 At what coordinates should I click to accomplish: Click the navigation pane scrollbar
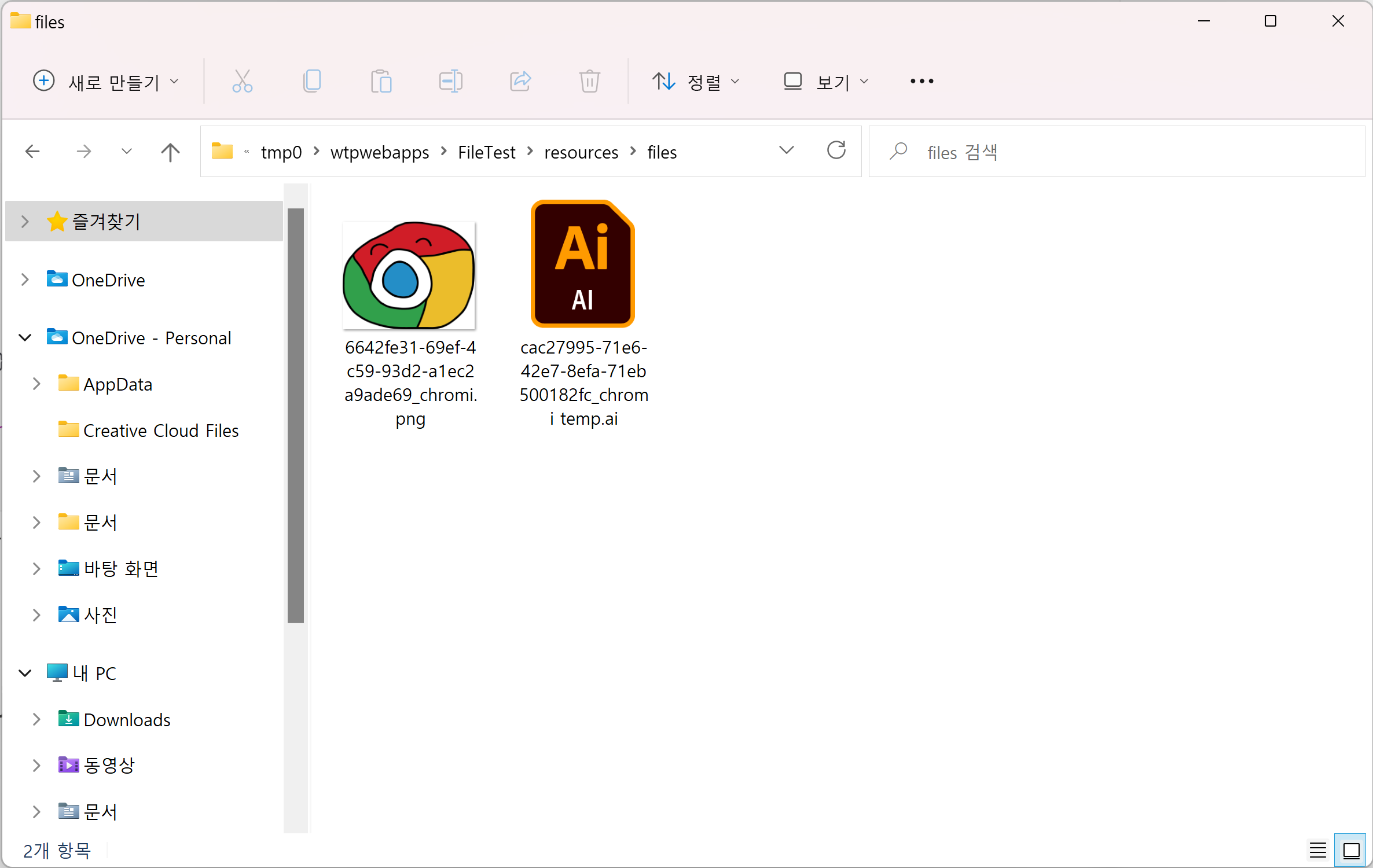(x=296, y=415)
